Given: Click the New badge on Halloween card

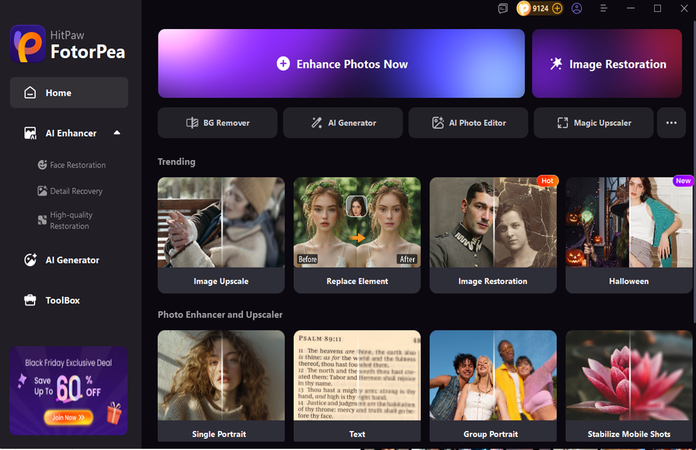Looking at the screenshot, I should 683,181.
